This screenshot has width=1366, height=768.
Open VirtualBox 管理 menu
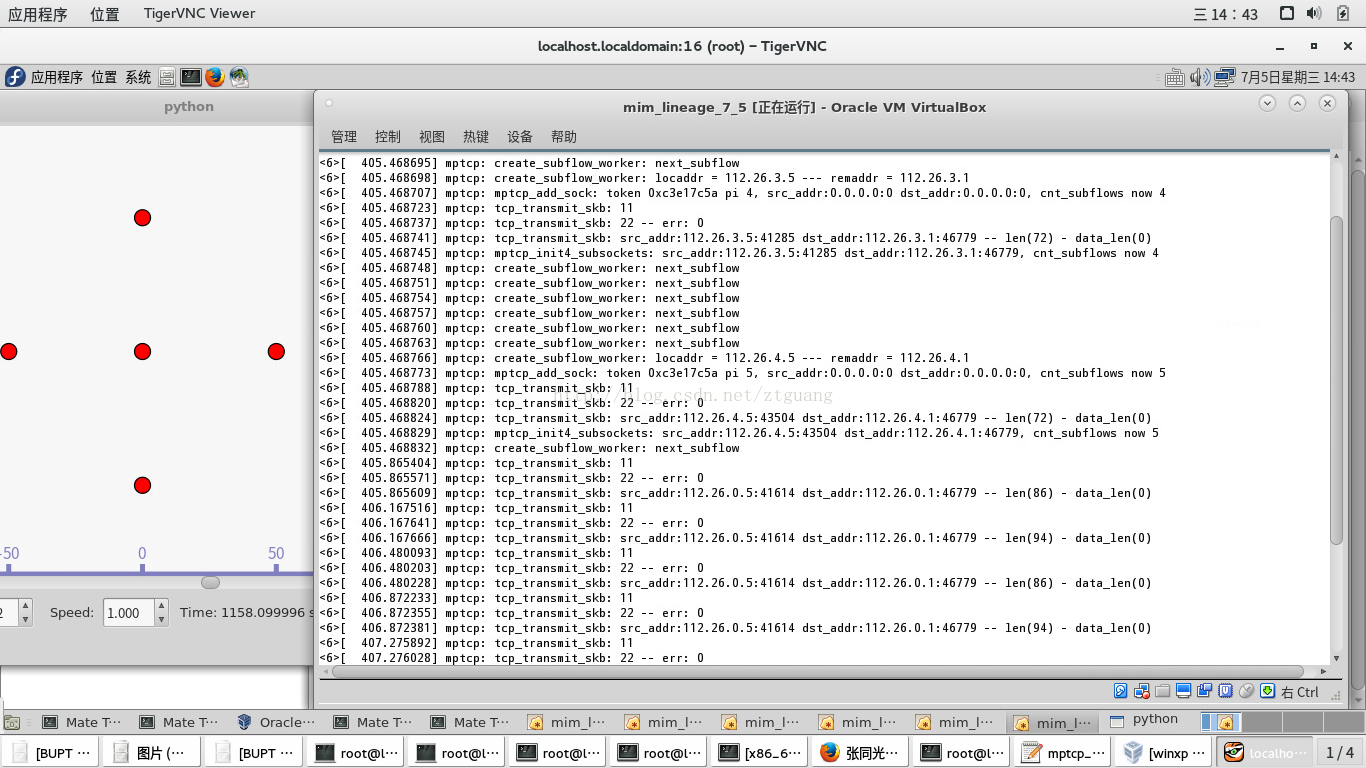tap(344, 137)
